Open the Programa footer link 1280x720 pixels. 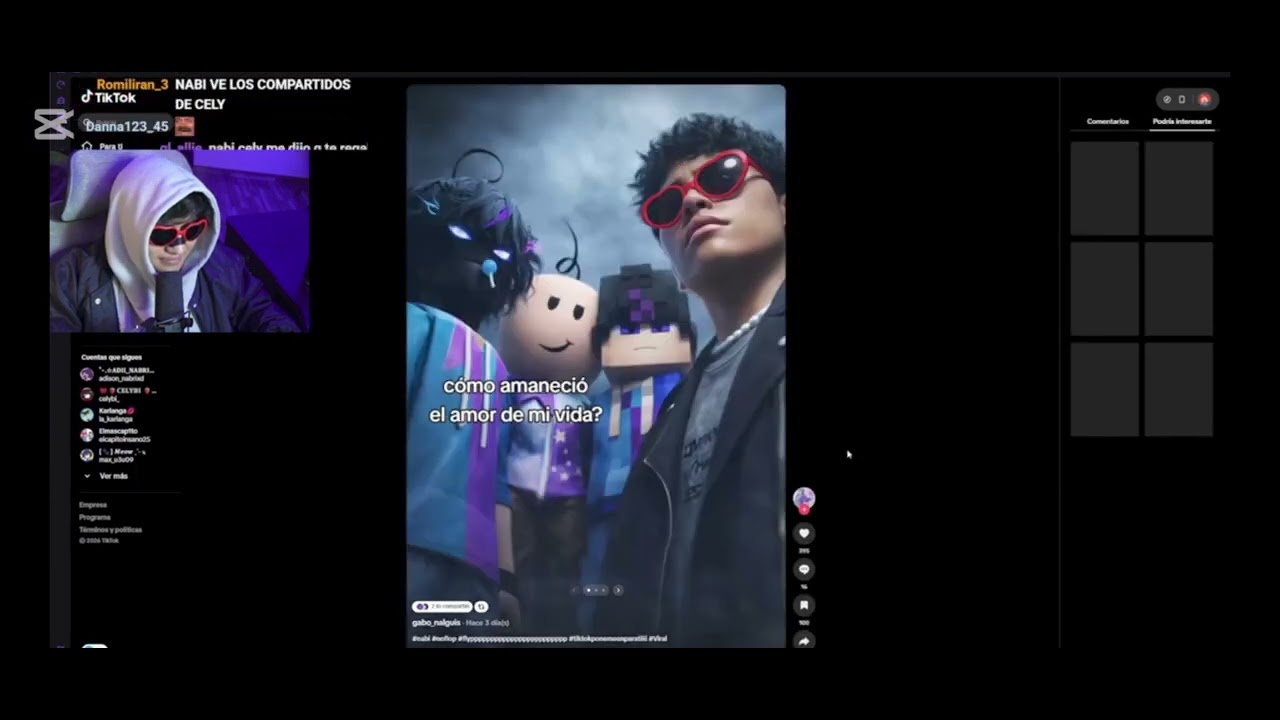(95, 517)
